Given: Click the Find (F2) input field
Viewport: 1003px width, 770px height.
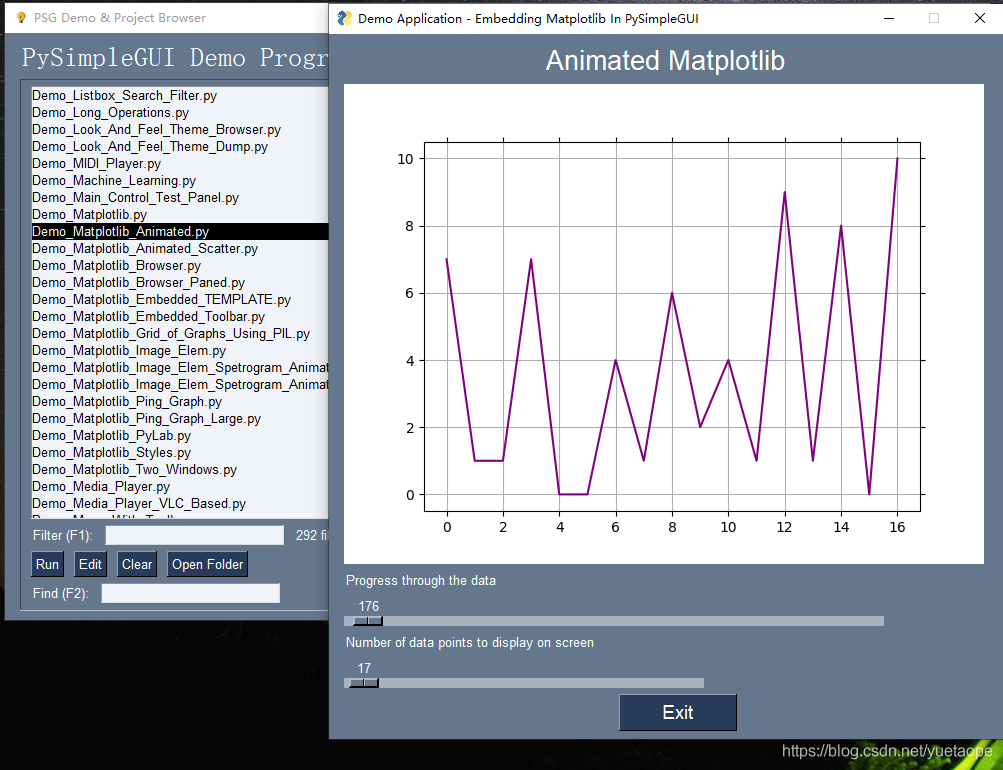Looking at the screenshot, I should click(191, 593).
